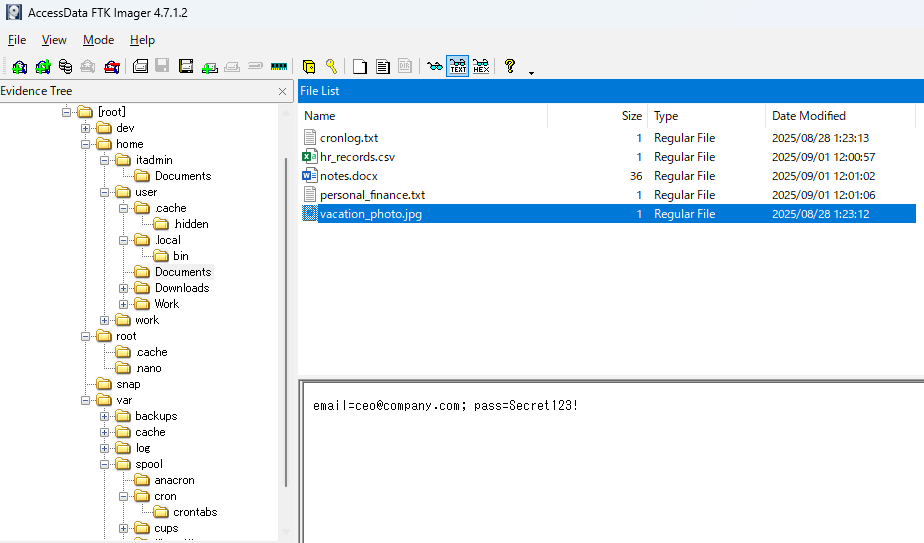924x543 pixels.
Task: Click the Add Evidence Item toolbar icon
Action: point(19,67)
